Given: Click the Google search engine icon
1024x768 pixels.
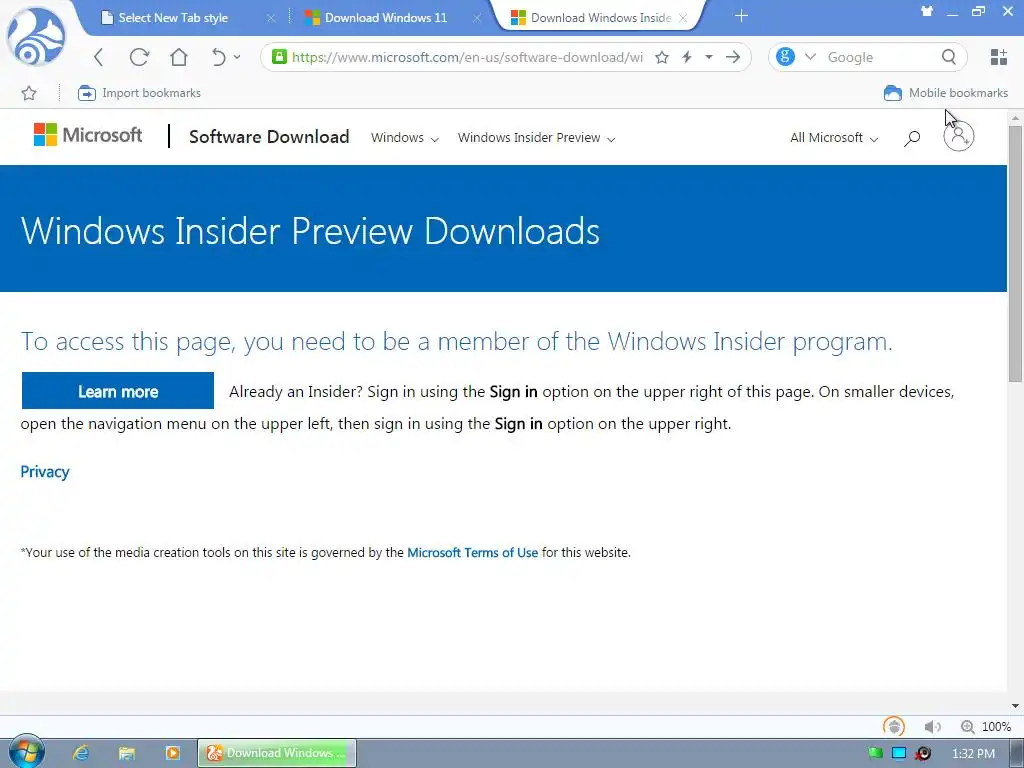Looking at the screenshot, I should click(x=786, y=57).
